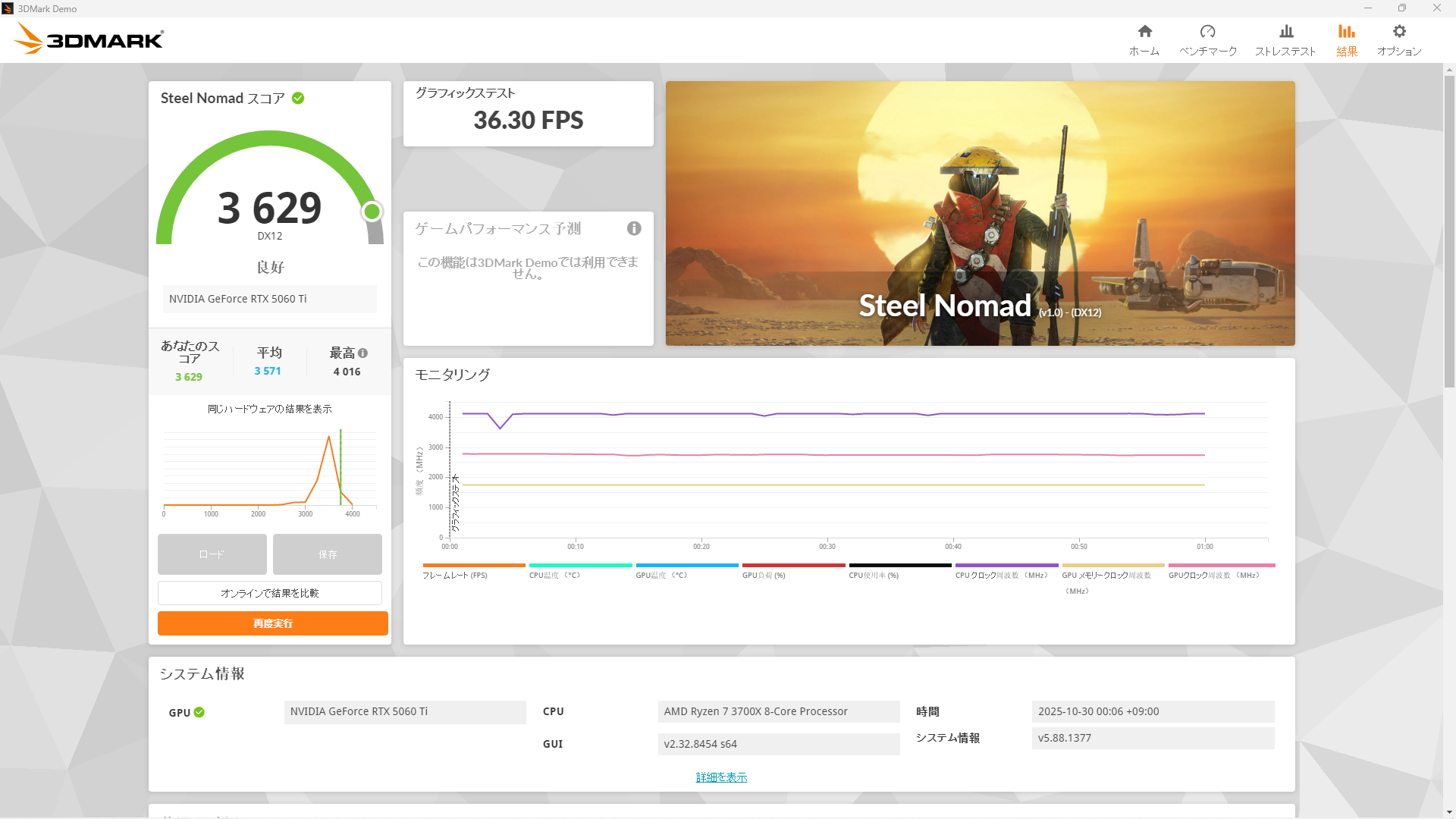Toggle CPU clock frequency legend swatch

[1006, 566]
